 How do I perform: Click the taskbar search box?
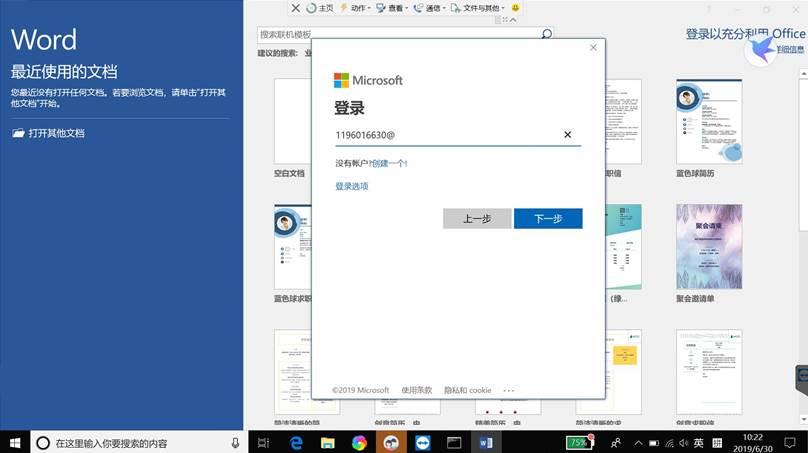pos(139,443)
